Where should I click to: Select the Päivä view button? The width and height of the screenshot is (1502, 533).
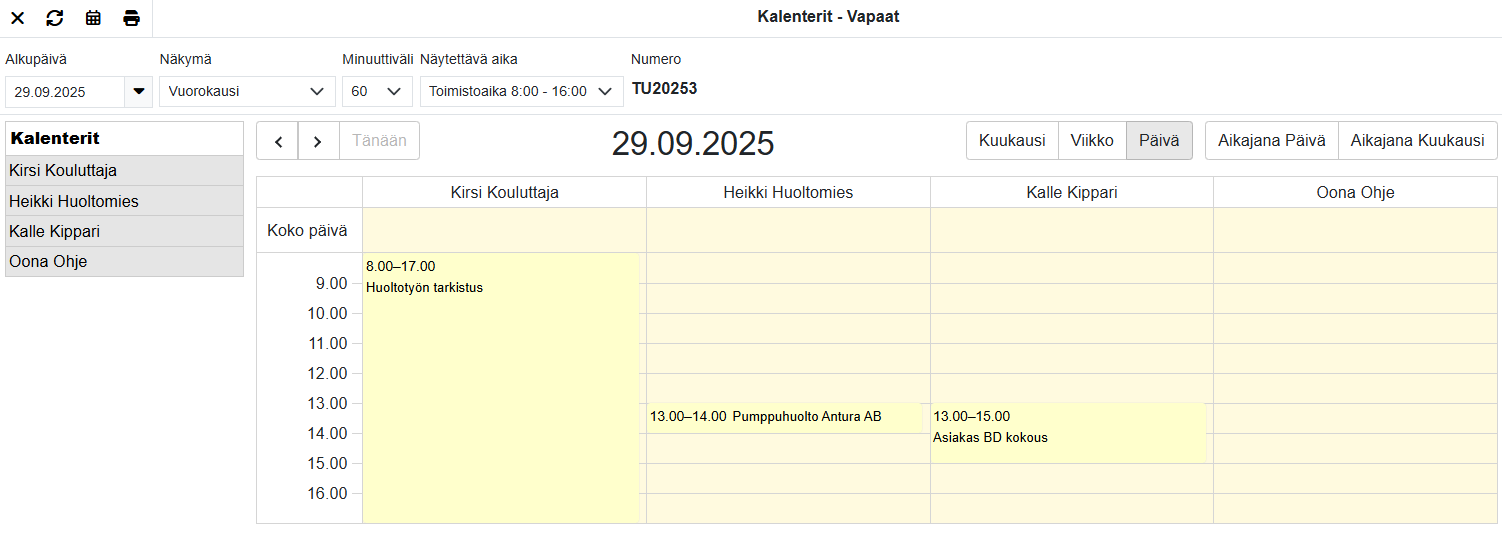pos(1159,141)
